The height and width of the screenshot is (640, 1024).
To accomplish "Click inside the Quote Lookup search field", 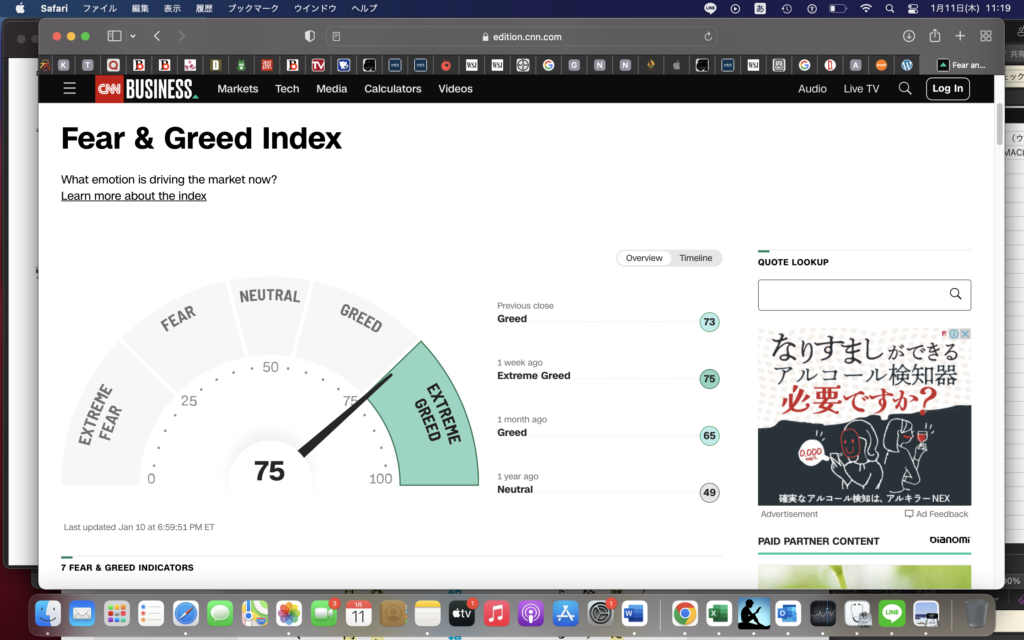I will tap(850, 294).
